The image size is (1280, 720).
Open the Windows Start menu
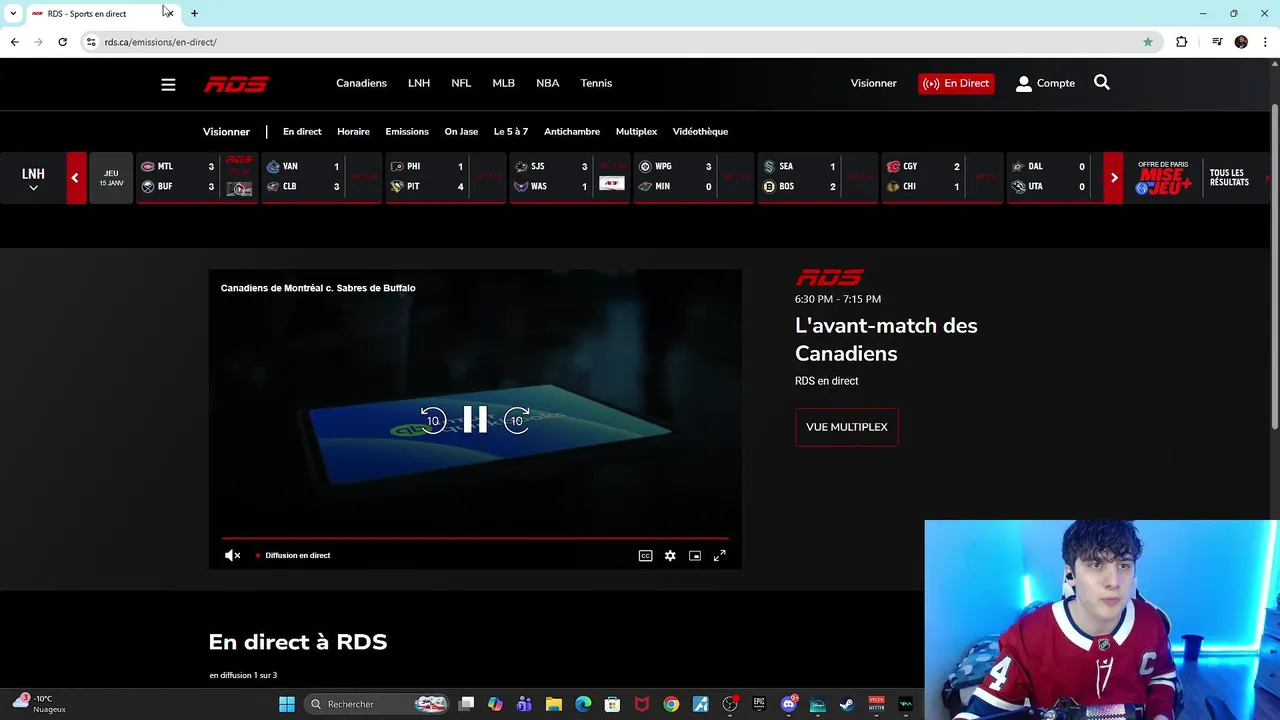[287, 704]
